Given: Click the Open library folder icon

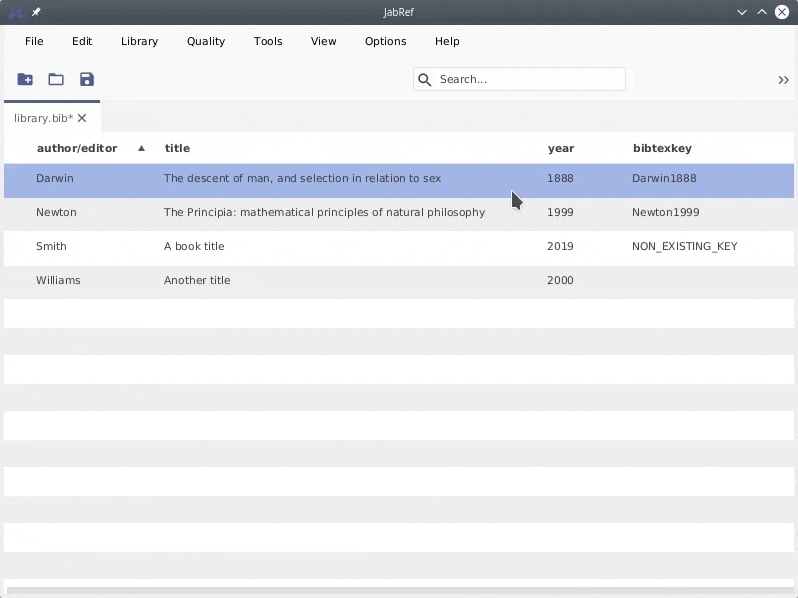Looking at the screenshot, I should tap(56, 80).
